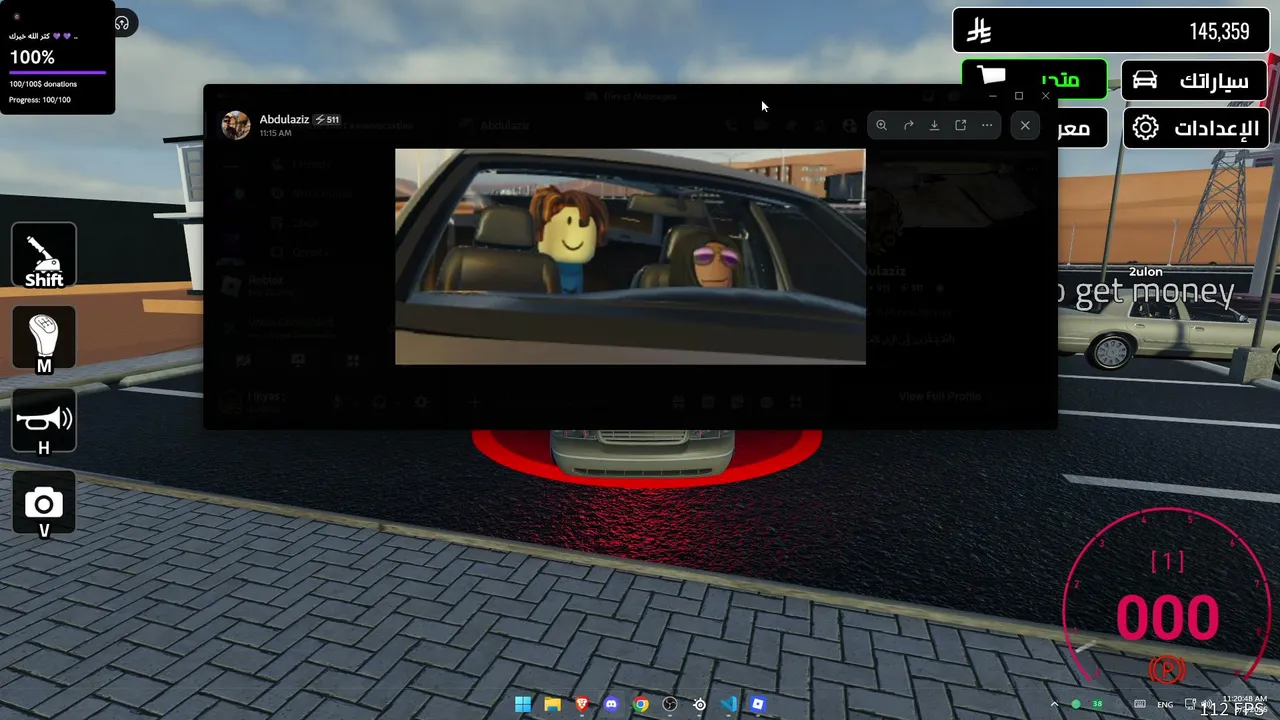Open the الإعدادات settings menu
This screenshot has height=720, width=1280.
pyautogui.click(x=1194, y=127)
